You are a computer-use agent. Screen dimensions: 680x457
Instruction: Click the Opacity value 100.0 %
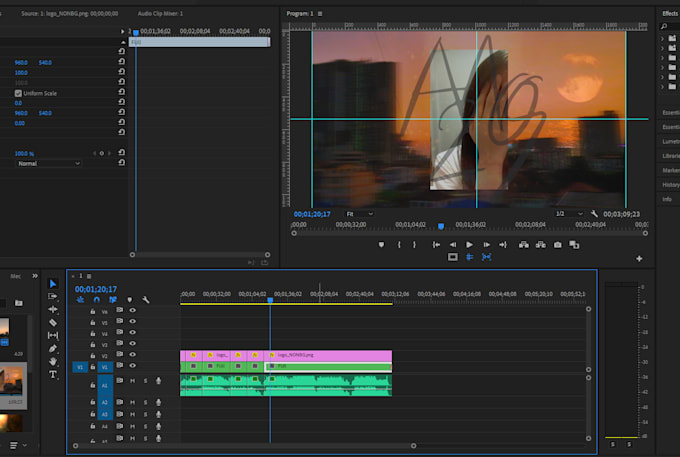[23, 153]
